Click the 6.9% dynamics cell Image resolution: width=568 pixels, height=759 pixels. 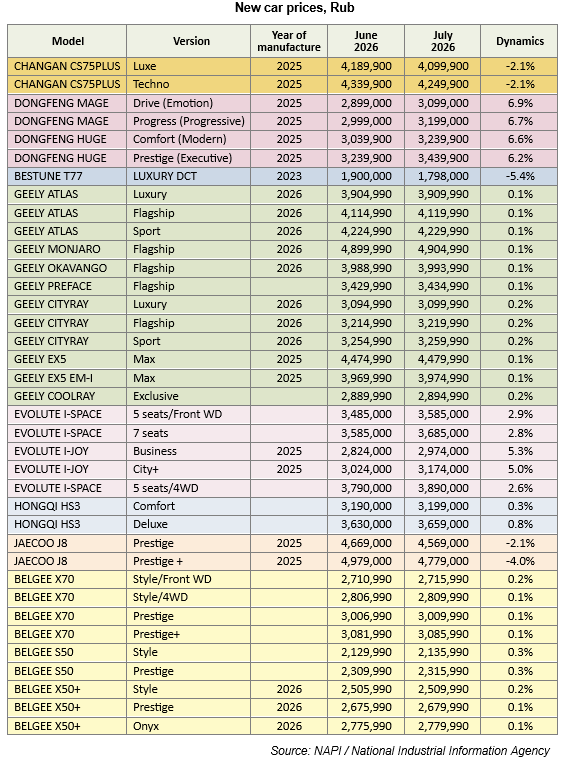click(520, 103)
